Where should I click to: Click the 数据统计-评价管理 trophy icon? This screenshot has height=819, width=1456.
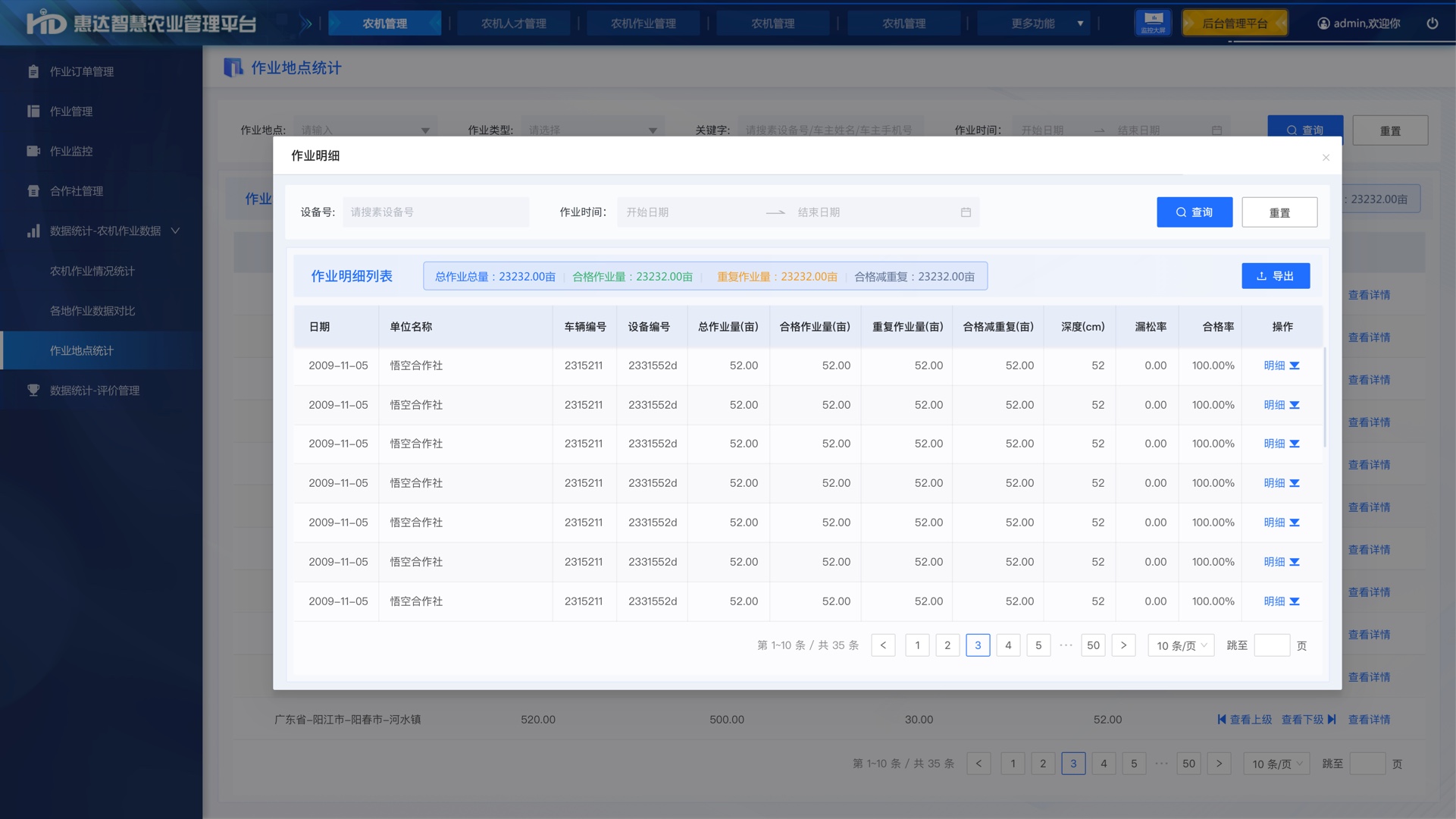33,391
